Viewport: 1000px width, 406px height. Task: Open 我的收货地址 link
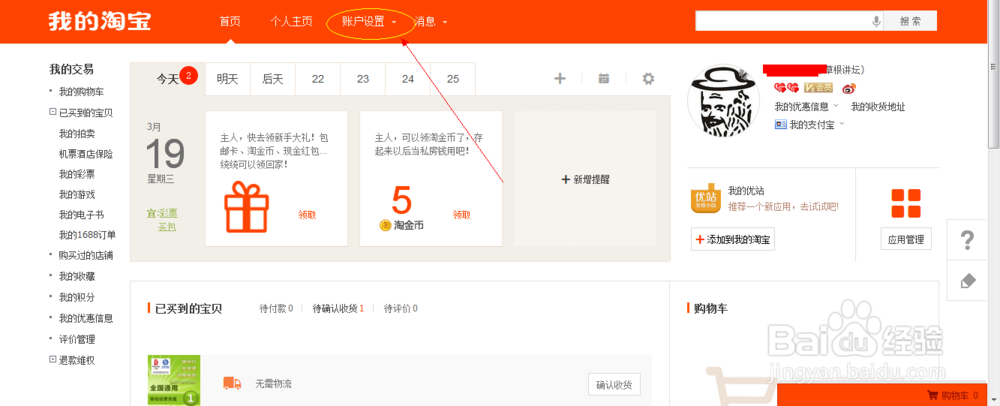click(x=878, y=106)
